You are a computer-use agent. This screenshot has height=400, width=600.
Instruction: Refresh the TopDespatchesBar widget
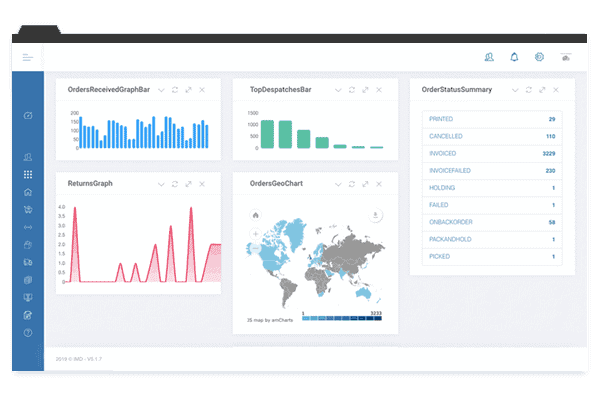click(x=352, y=90)
